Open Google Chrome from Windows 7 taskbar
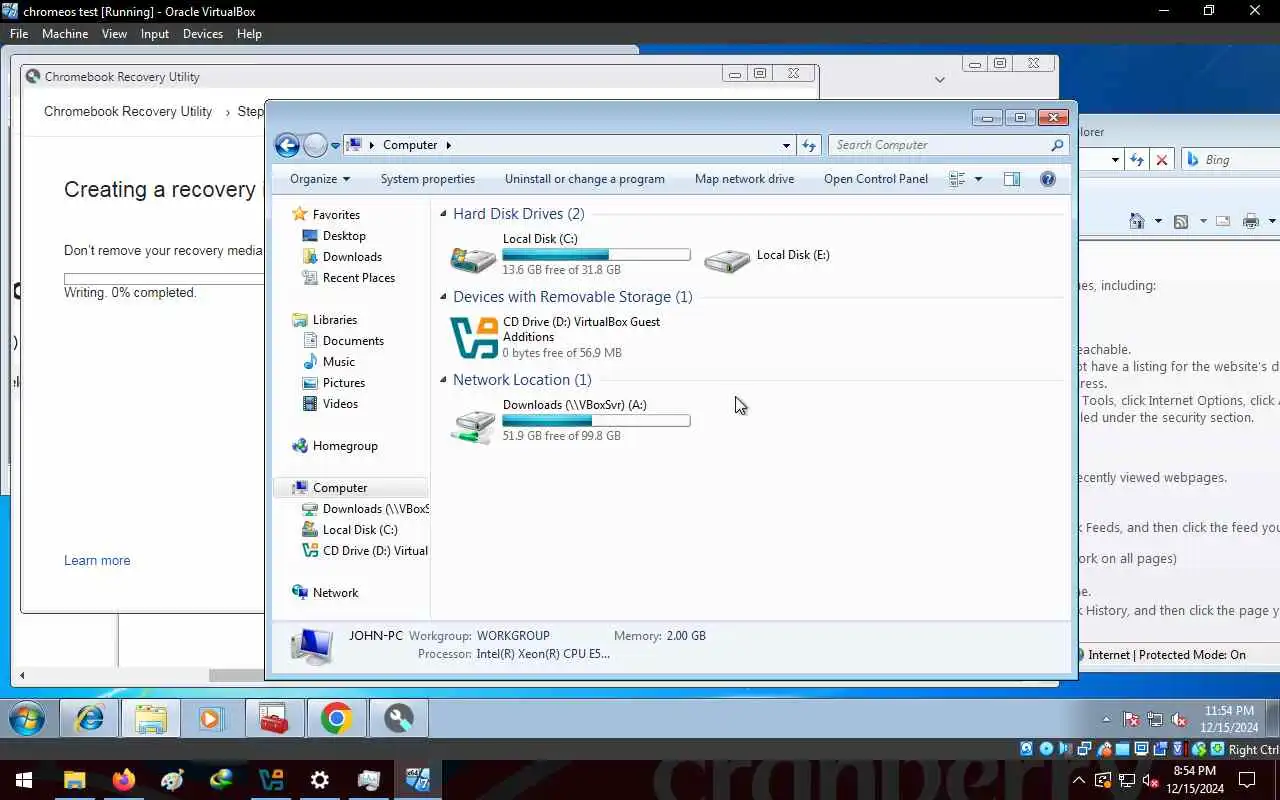1280x800 pixels. [x=337, y=718]
